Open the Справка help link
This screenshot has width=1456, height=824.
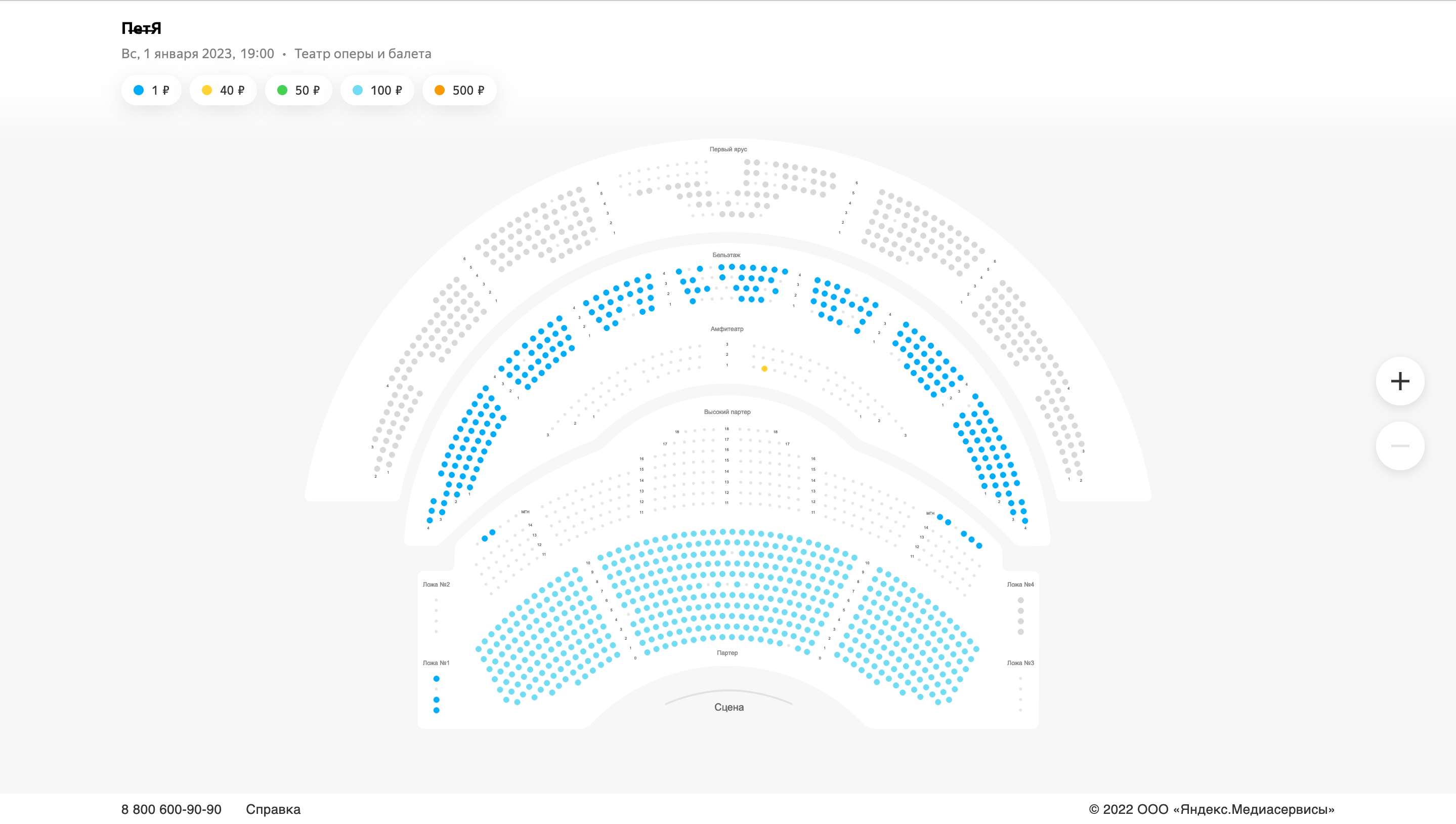tap(273, 809)
